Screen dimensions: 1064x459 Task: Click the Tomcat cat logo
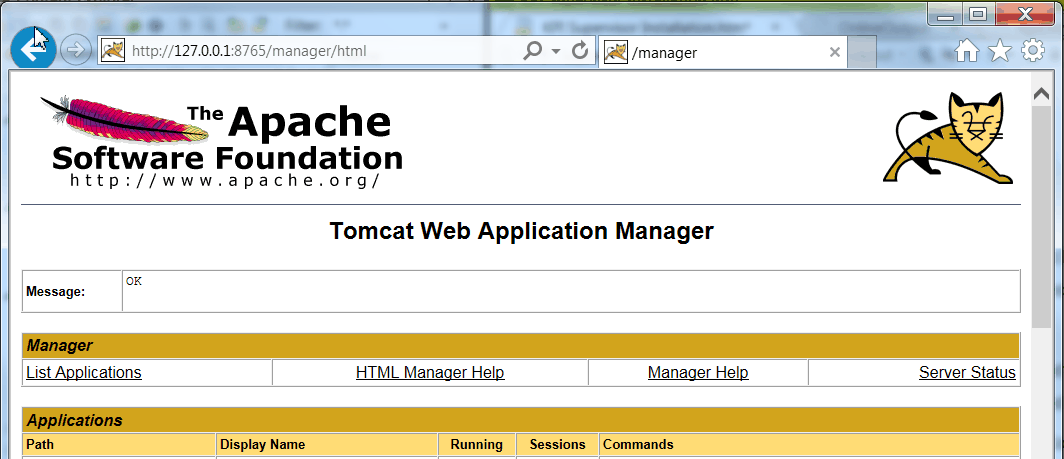tap(949, 138)
